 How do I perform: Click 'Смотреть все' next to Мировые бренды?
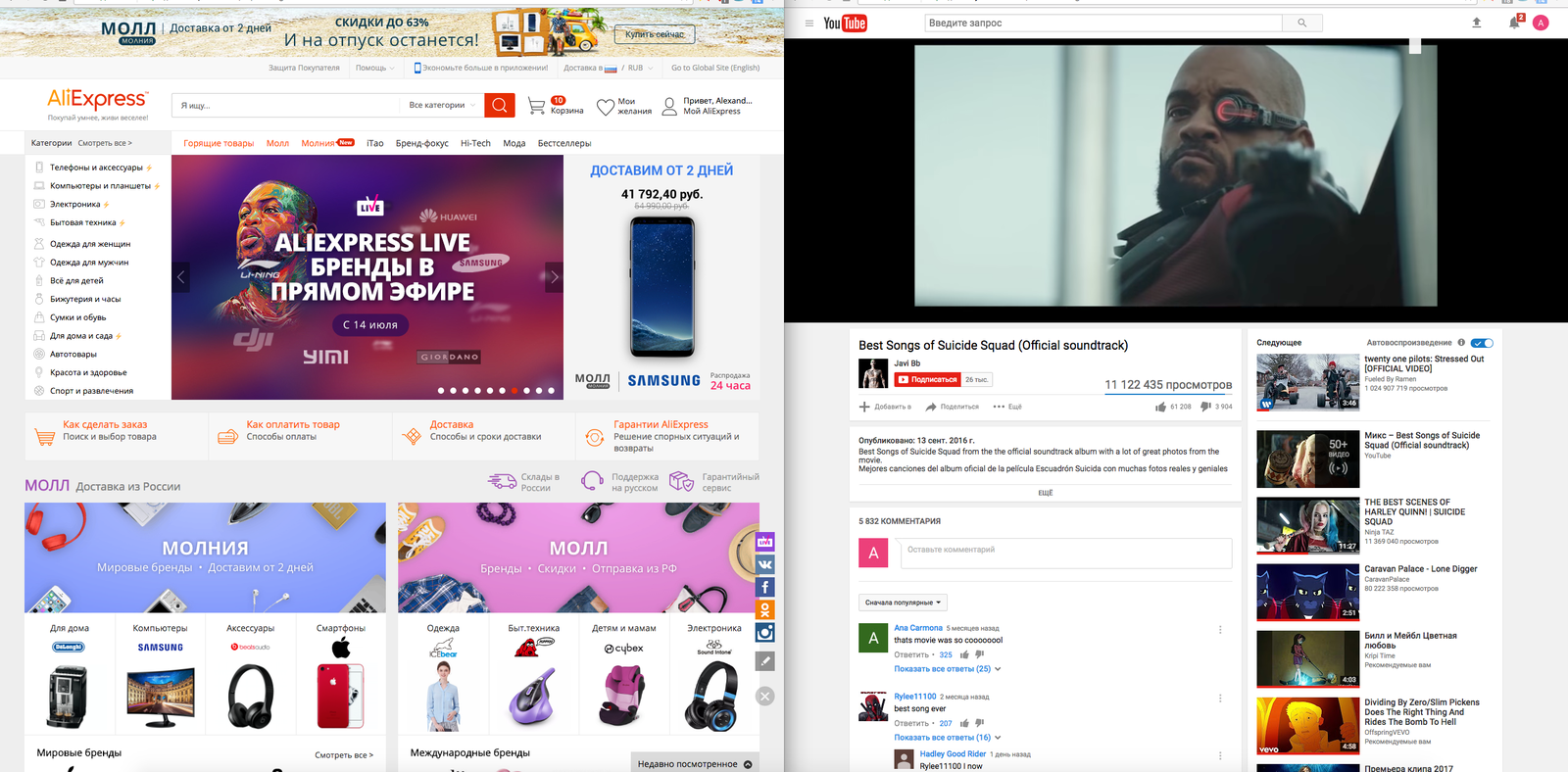344,755
